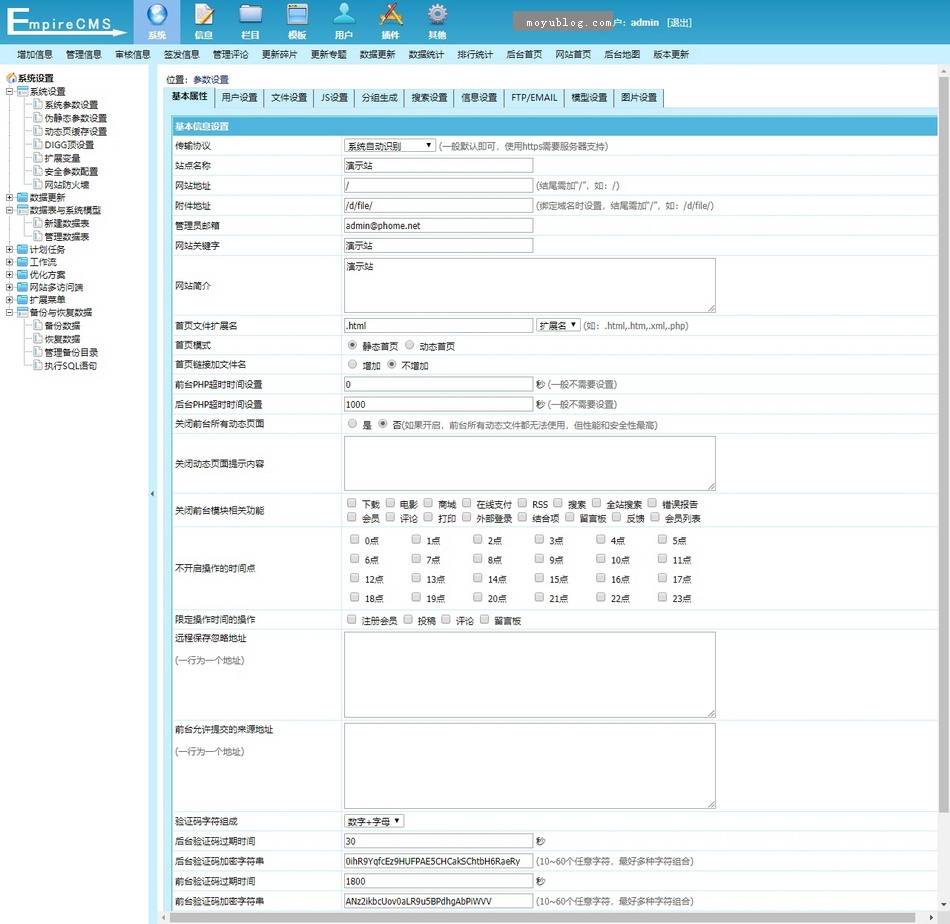Click the folder icon beside 优化方案
950x924 pixels.
point(22,274)
